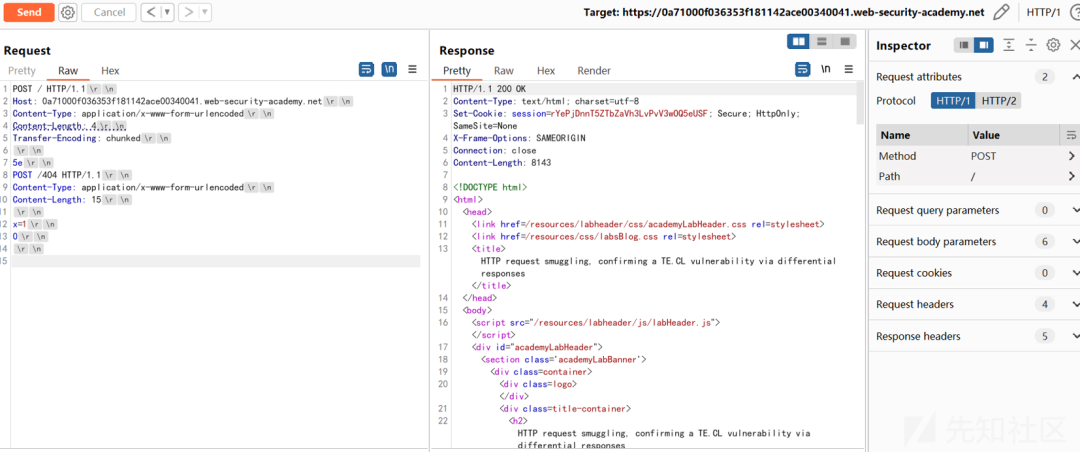Viewport: 1080px width, 452px height.
Task: Click the help question mark icon at top right
Action: (x=1074, y=12)
